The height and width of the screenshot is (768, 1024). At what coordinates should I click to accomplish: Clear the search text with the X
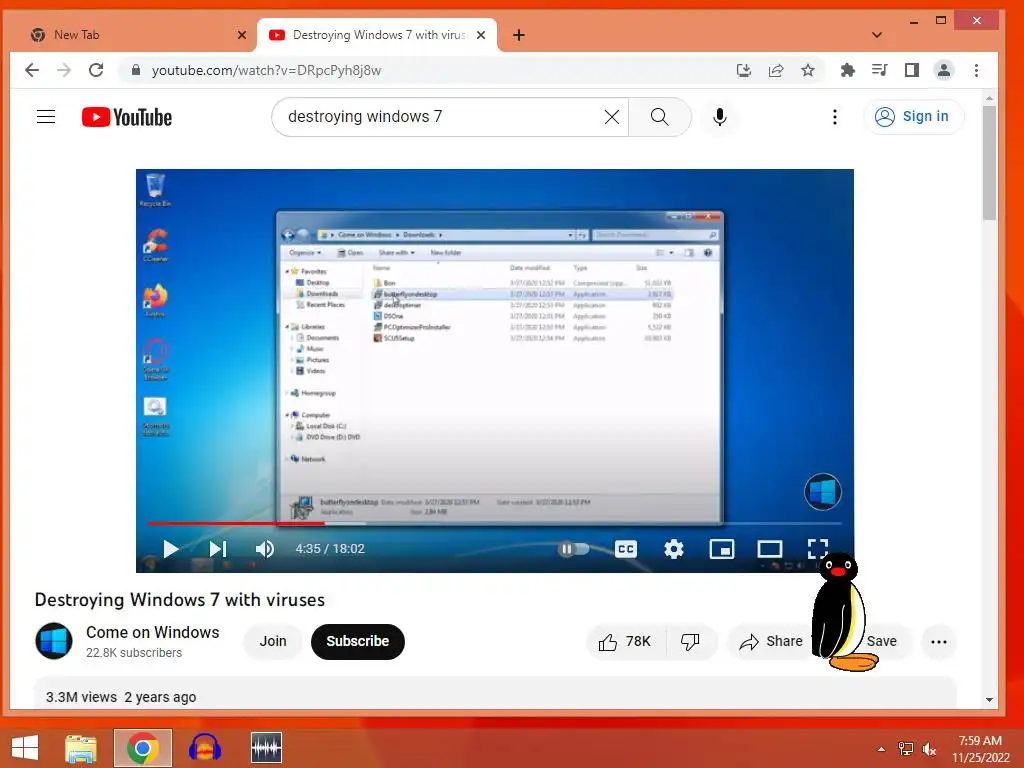tap(612, 117)
